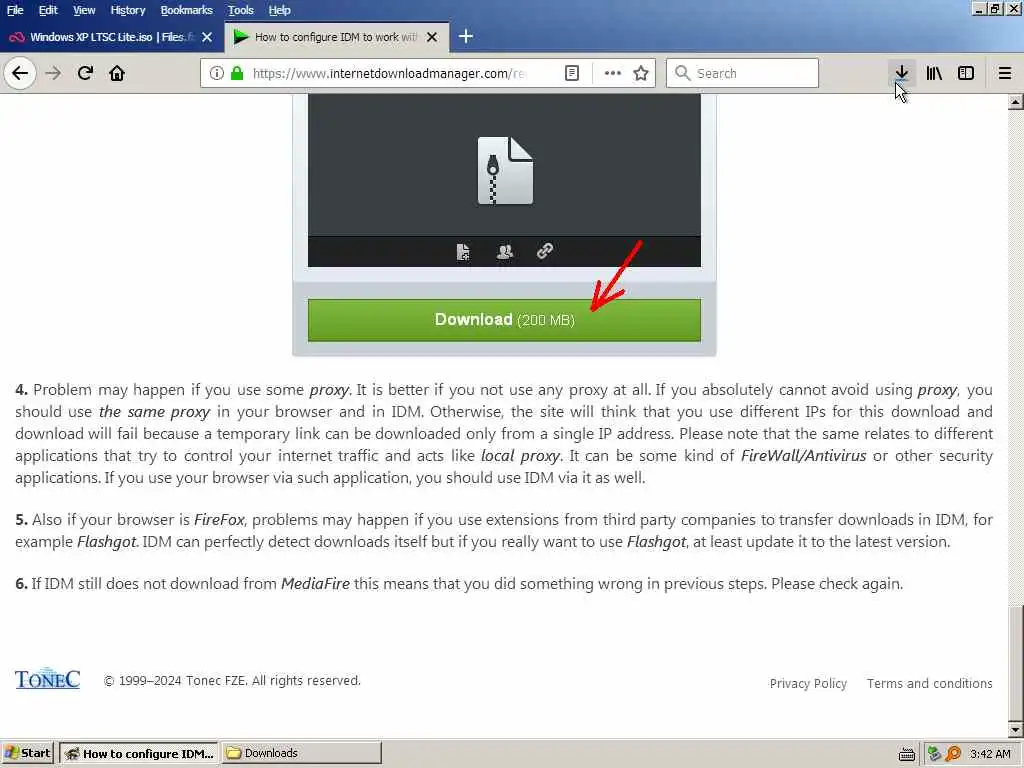Click the zip file thumbnail image
The height and width of the screenshot is (768, 1024).
click(505, 170)
